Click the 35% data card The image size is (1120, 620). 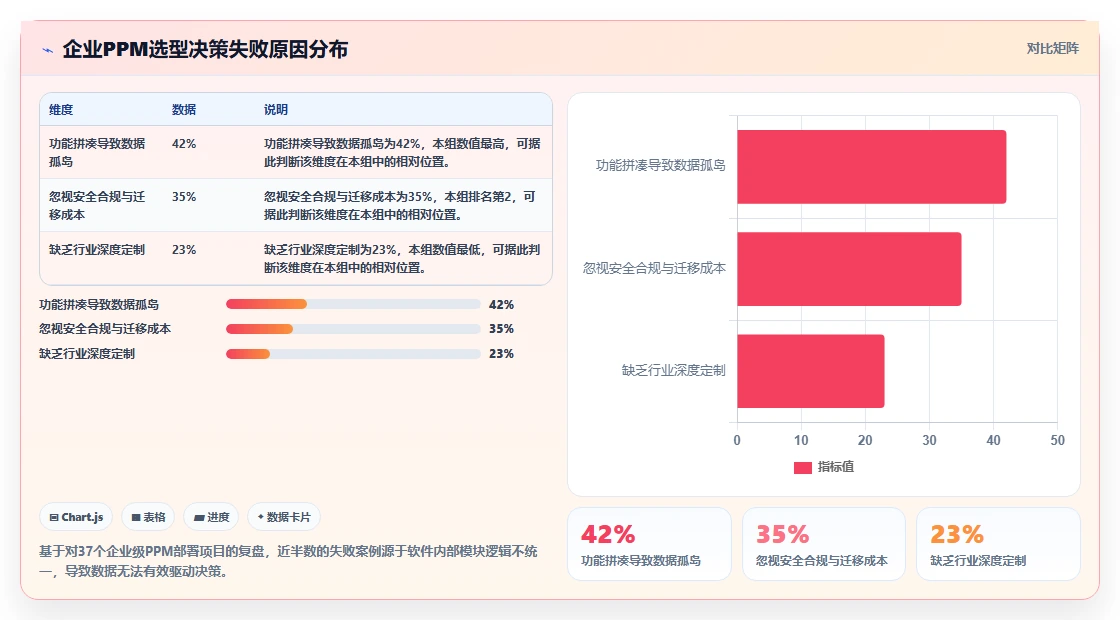point(824,544)
